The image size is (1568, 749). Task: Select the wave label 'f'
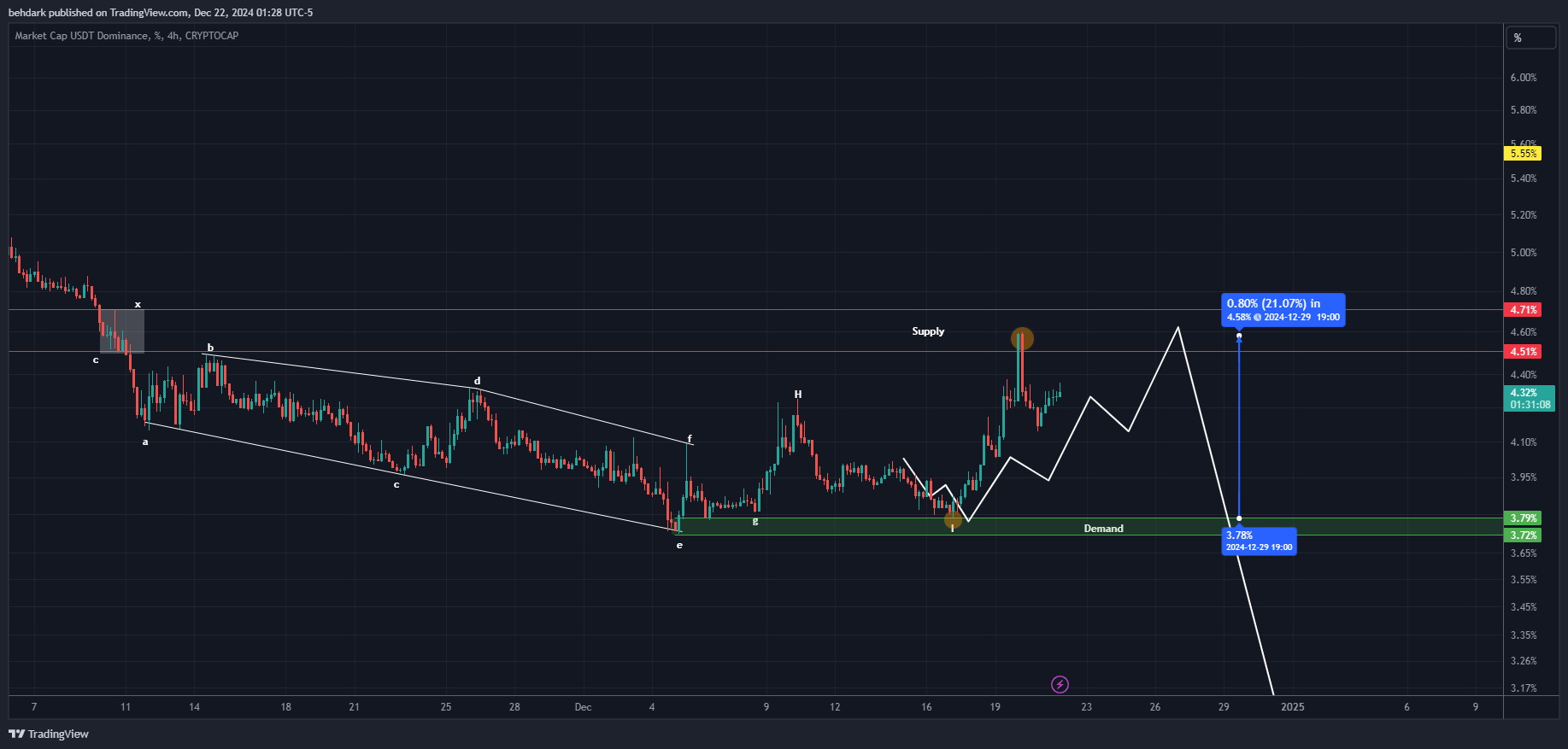click(x=690, y=439)
